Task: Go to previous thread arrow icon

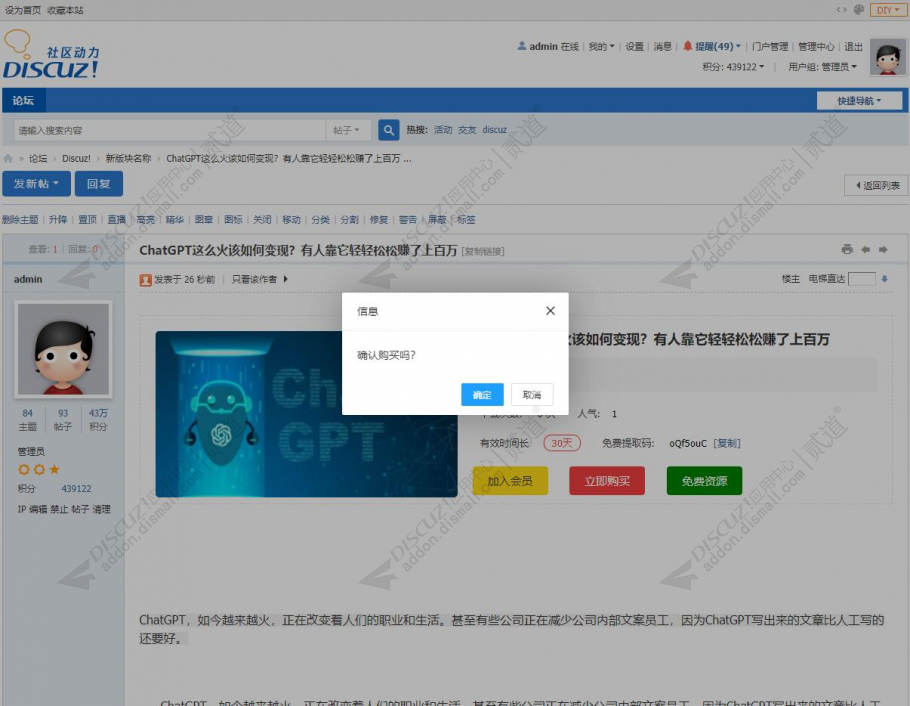Action: tap(865, 249)
